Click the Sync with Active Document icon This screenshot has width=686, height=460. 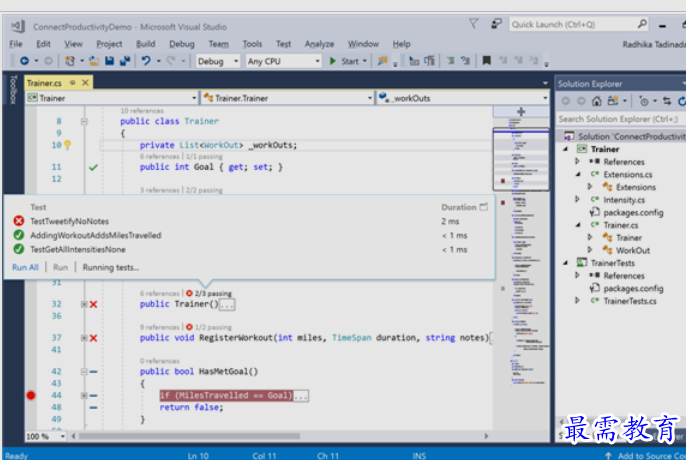click(667, 101)
